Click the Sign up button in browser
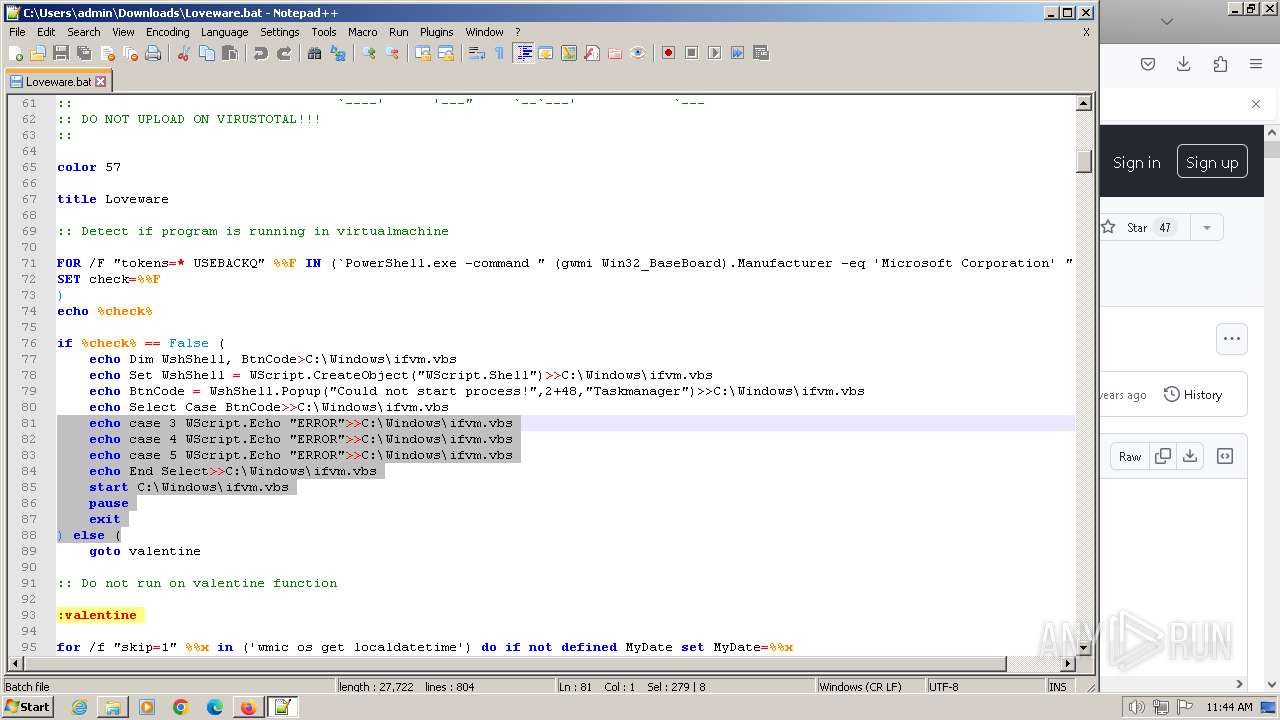The image size is (1280, 720). 1212,162
